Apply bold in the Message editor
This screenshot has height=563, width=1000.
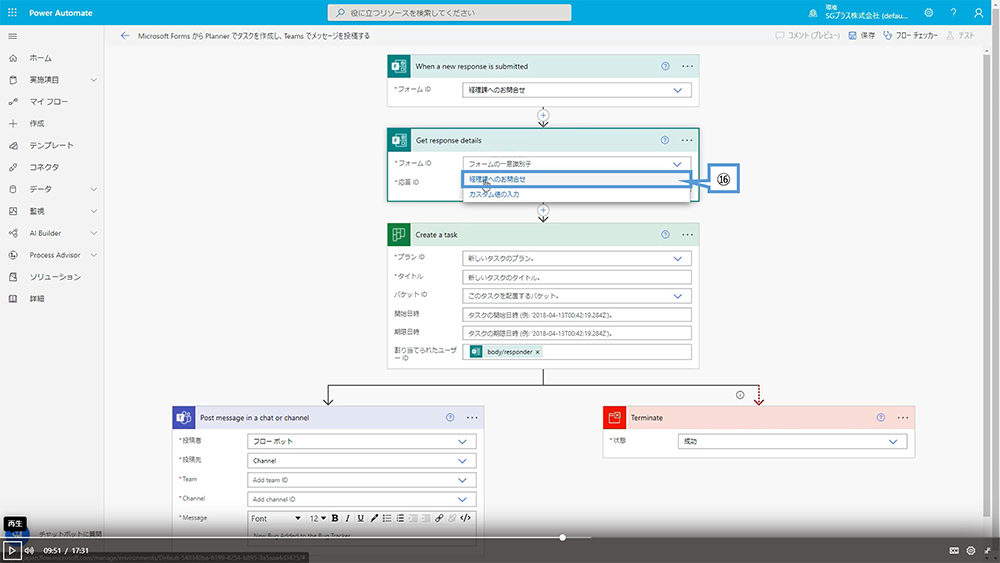click(x=335, y=518)
